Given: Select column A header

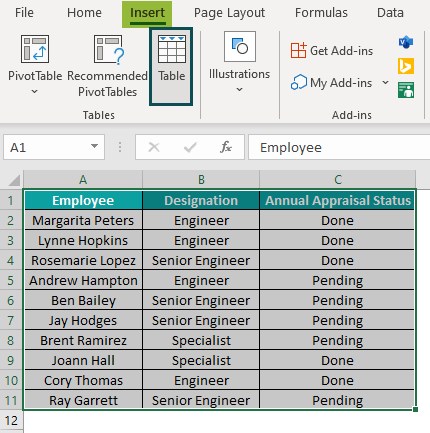Looking at the screenshot, I should click(83, 180).
